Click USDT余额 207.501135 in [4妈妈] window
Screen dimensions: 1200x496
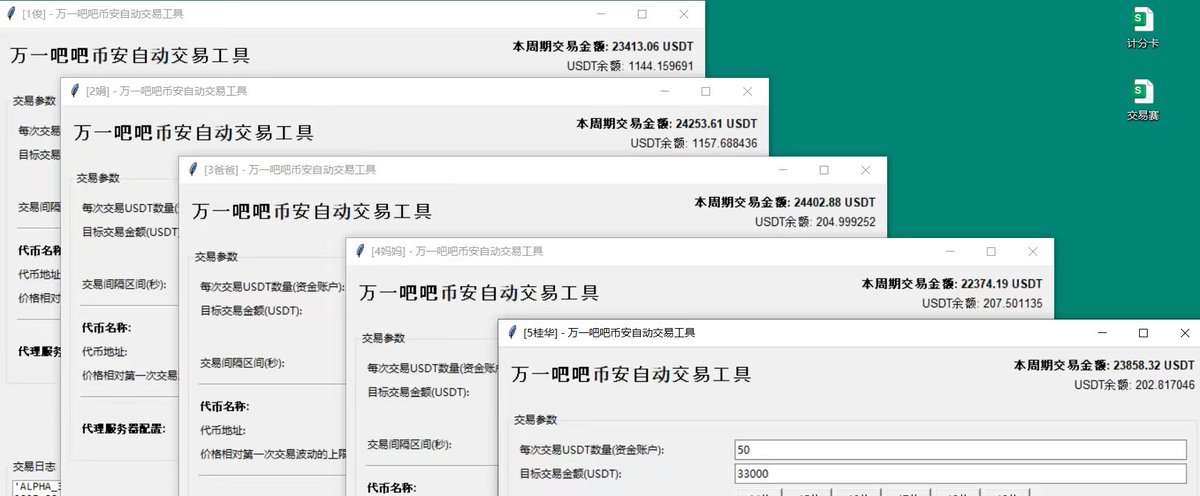click(x=982, y=303)
